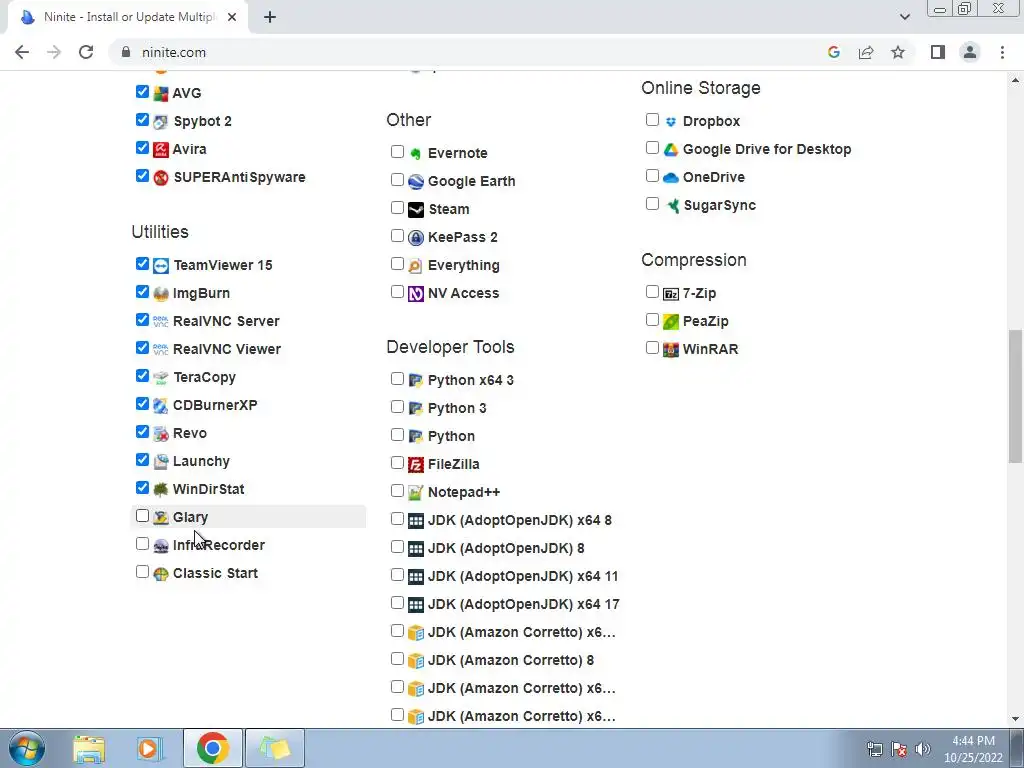This screenshot has width=1024, height=768.
Task: Bookmark this page with the star
Action: pyautogui.click(x=898, y=52)
